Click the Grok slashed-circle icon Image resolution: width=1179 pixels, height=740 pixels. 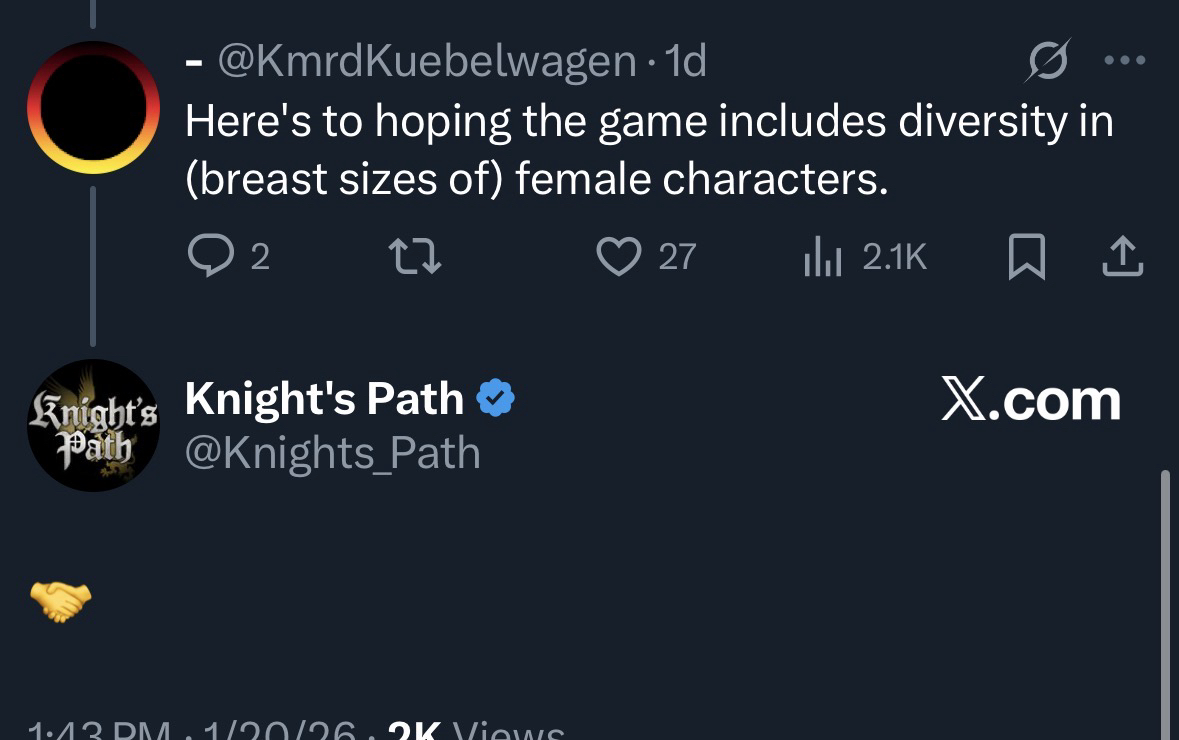coord(1049,61)
